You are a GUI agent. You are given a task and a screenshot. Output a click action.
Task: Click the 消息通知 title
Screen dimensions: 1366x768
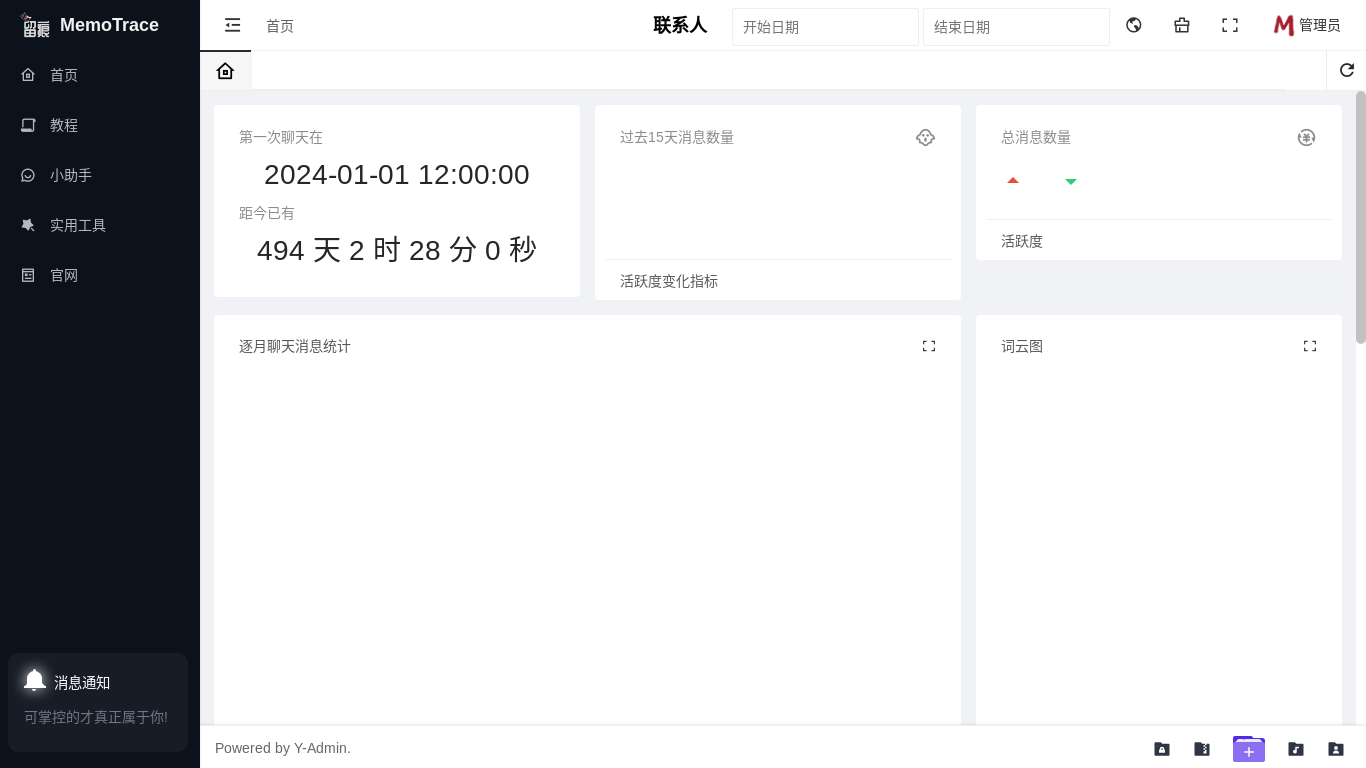(82, 683)
